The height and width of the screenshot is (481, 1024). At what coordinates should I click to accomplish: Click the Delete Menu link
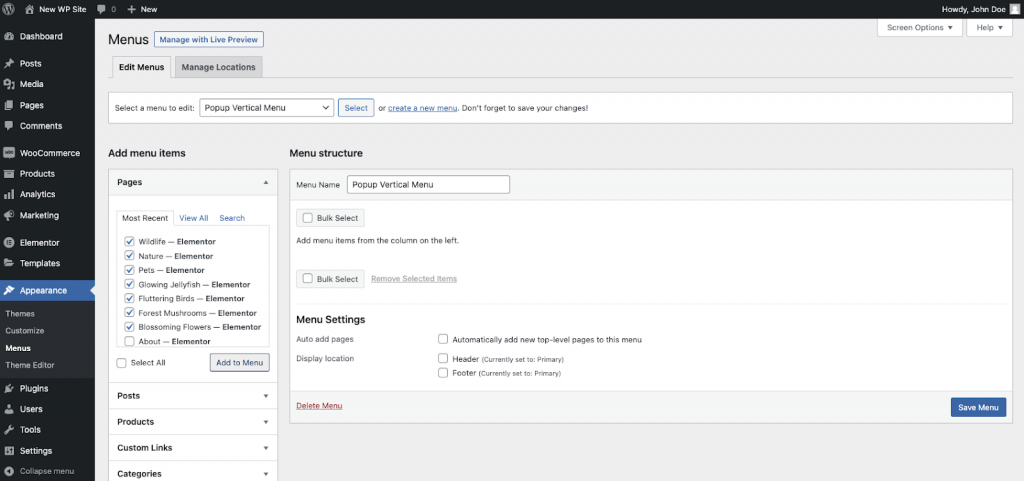tap(319, 405)
